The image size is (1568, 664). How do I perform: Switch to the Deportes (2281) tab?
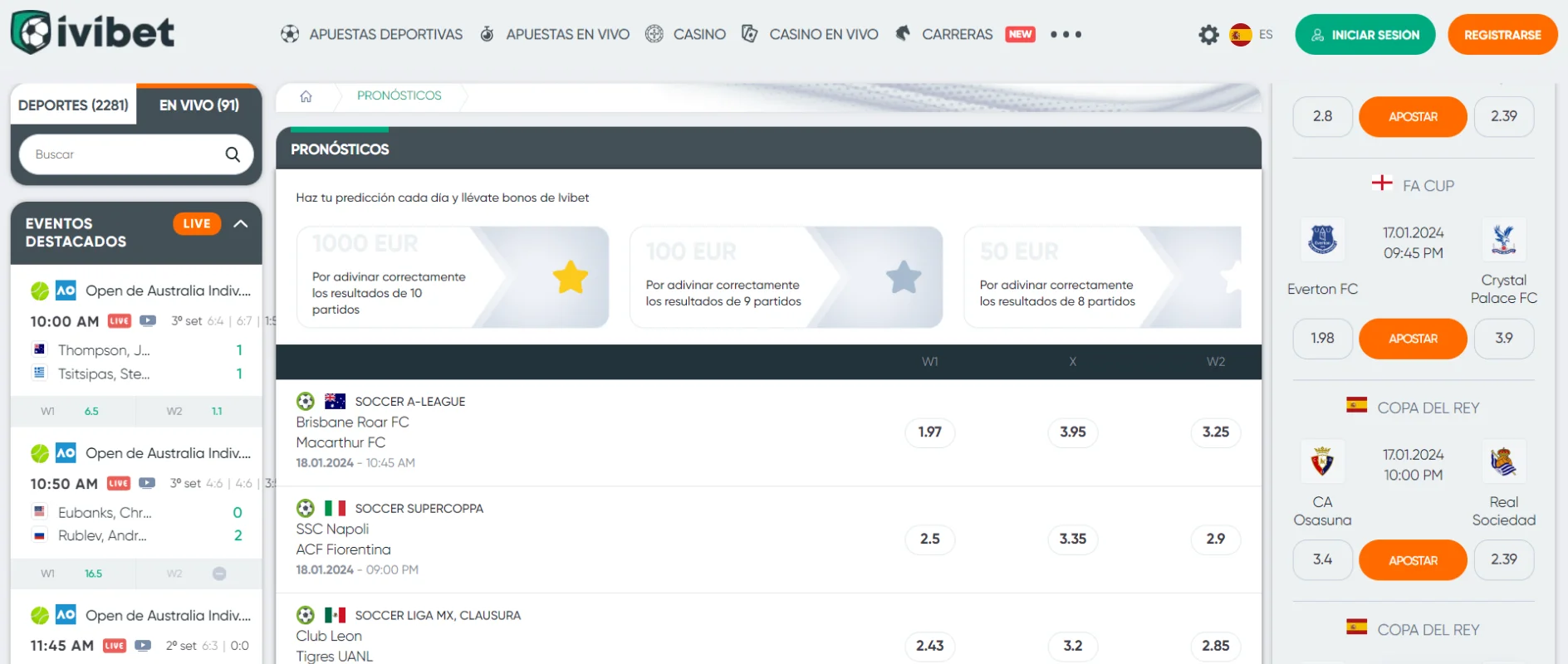click(x=73, y=105)
